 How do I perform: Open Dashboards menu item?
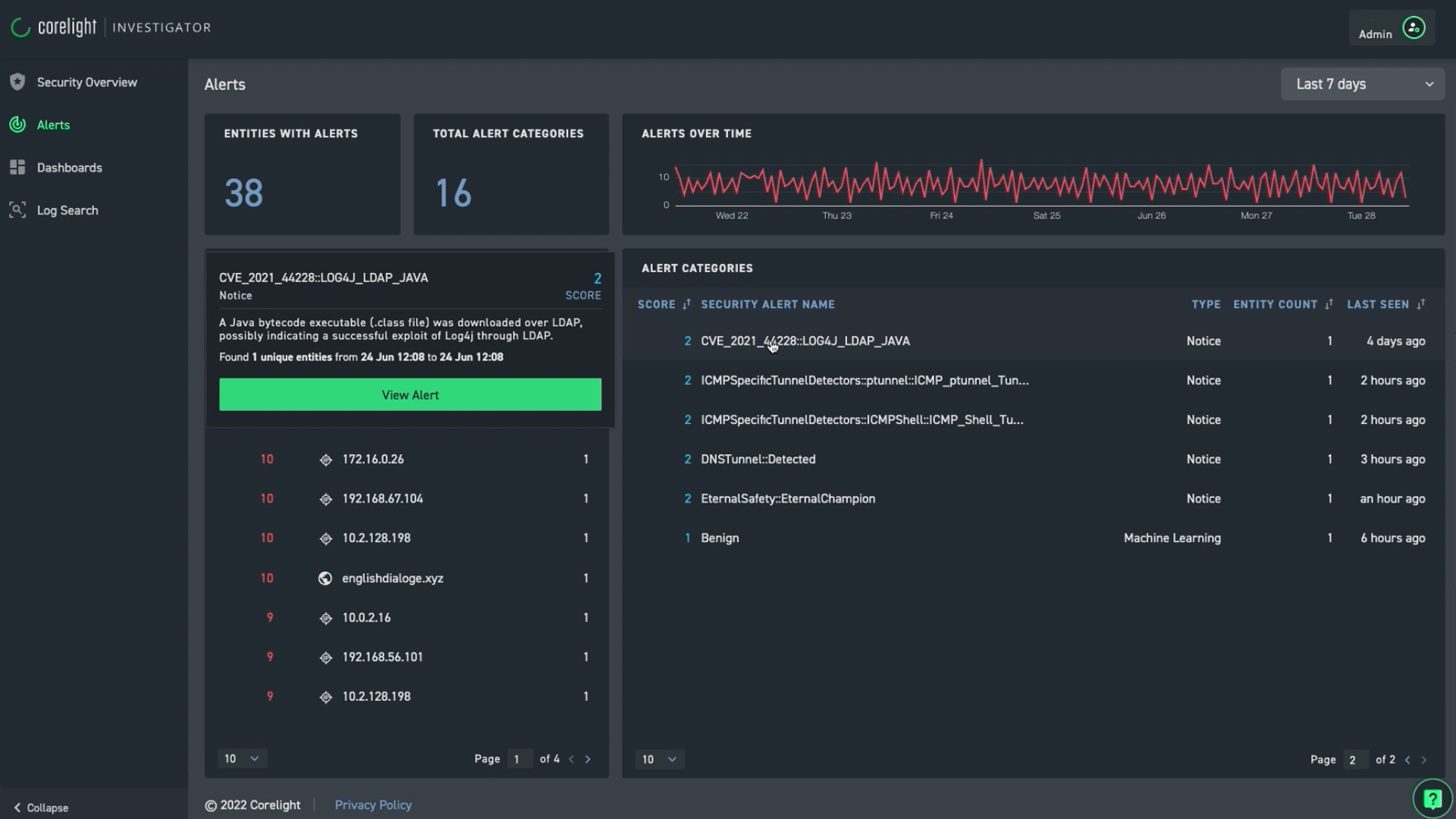(70, 168)
